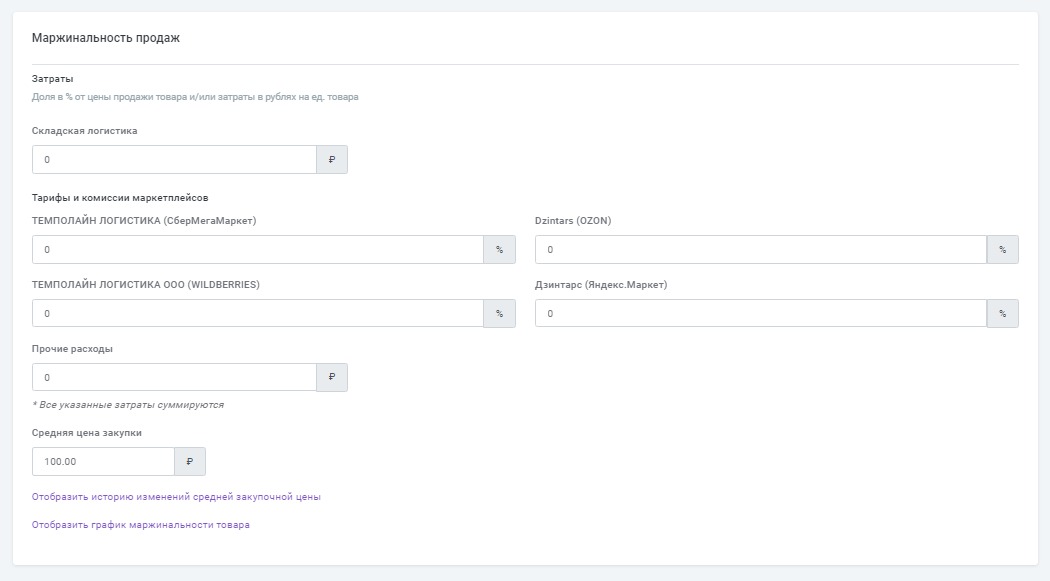This screenshot has height=581, width=1050.
Task: Select the Дзинтарс (Яндекс.Маркет) input field
Action: [x=760, y=314]
